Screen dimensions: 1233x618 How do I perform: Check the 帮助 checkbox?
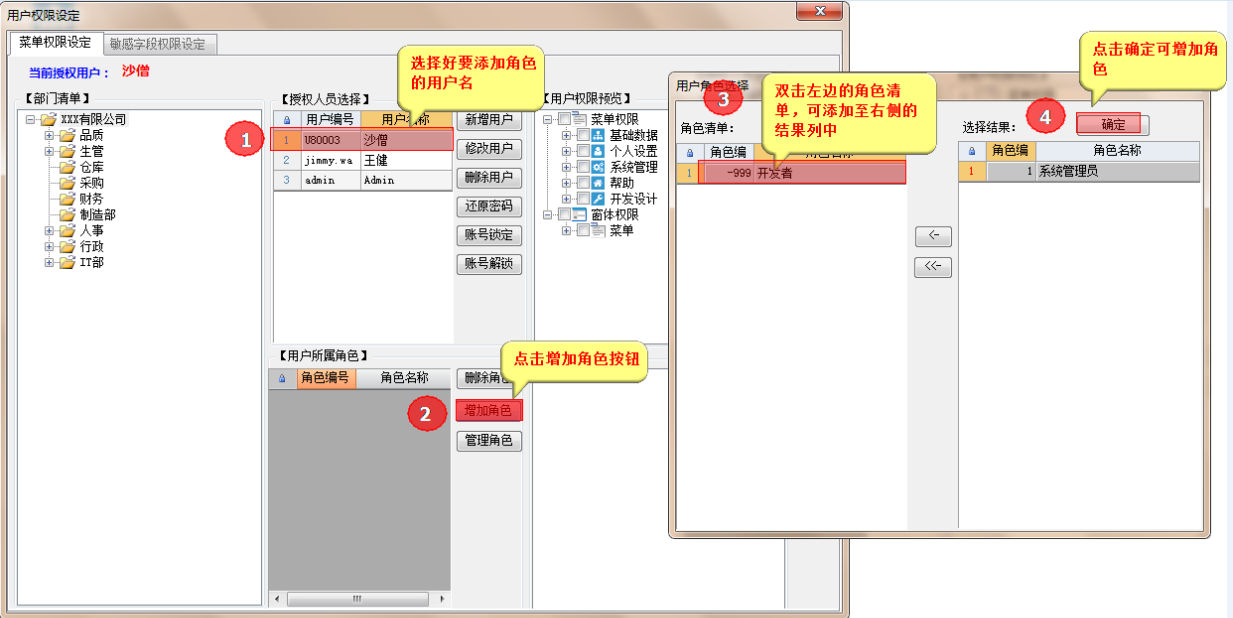coord(584,183)
